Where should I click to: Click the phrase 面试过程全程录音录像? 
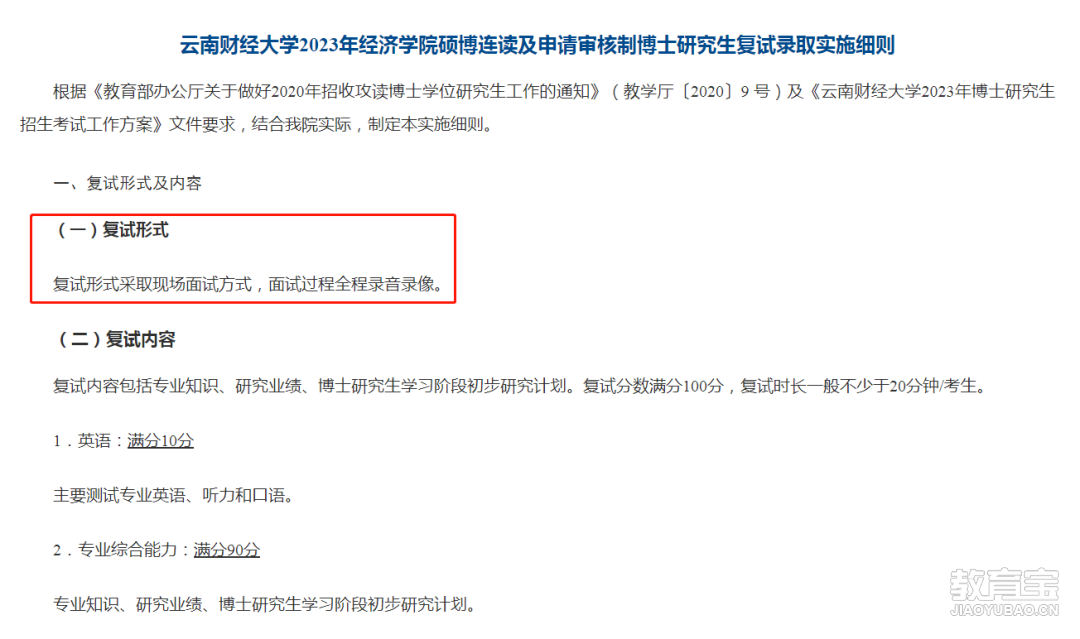(355, 284)
